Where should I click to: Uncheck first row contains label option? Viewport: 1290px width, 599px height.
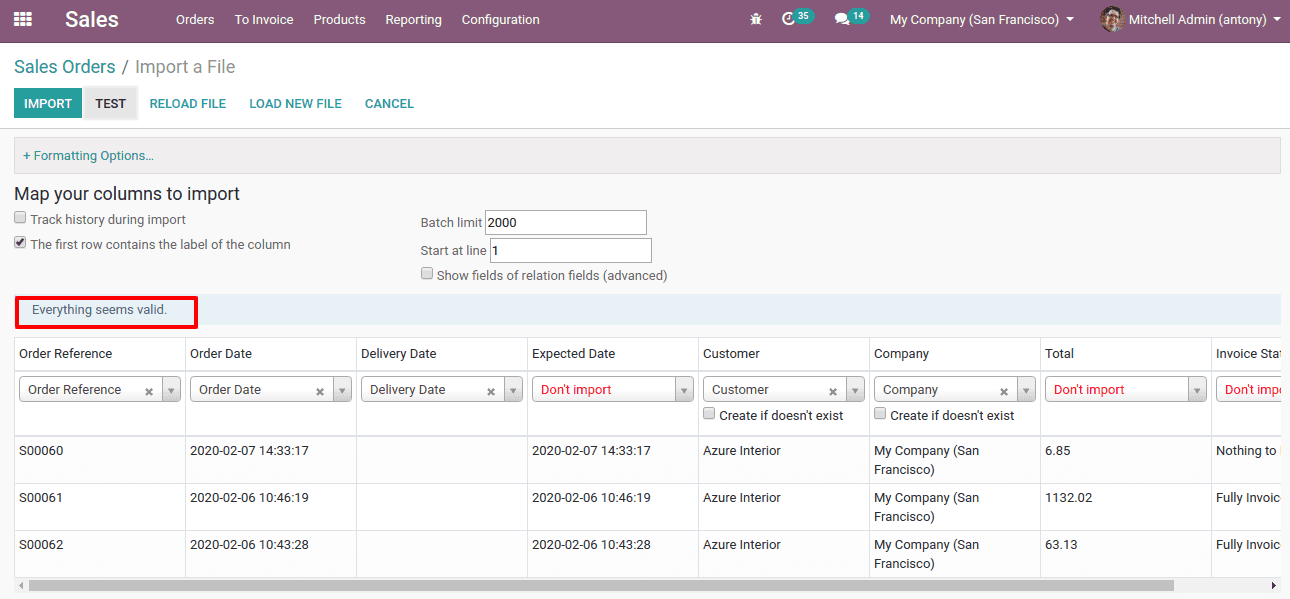pos(20,243)
